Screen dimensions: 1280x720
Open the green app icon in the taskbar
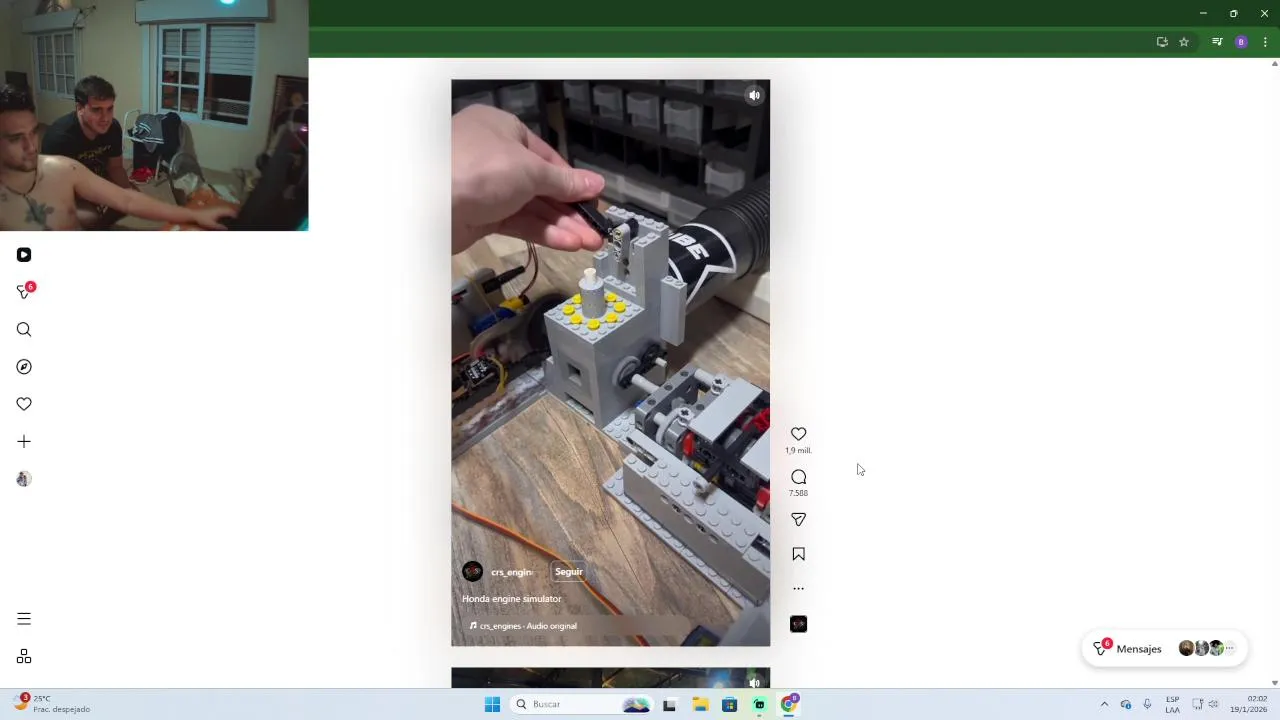tap(759, 705)
